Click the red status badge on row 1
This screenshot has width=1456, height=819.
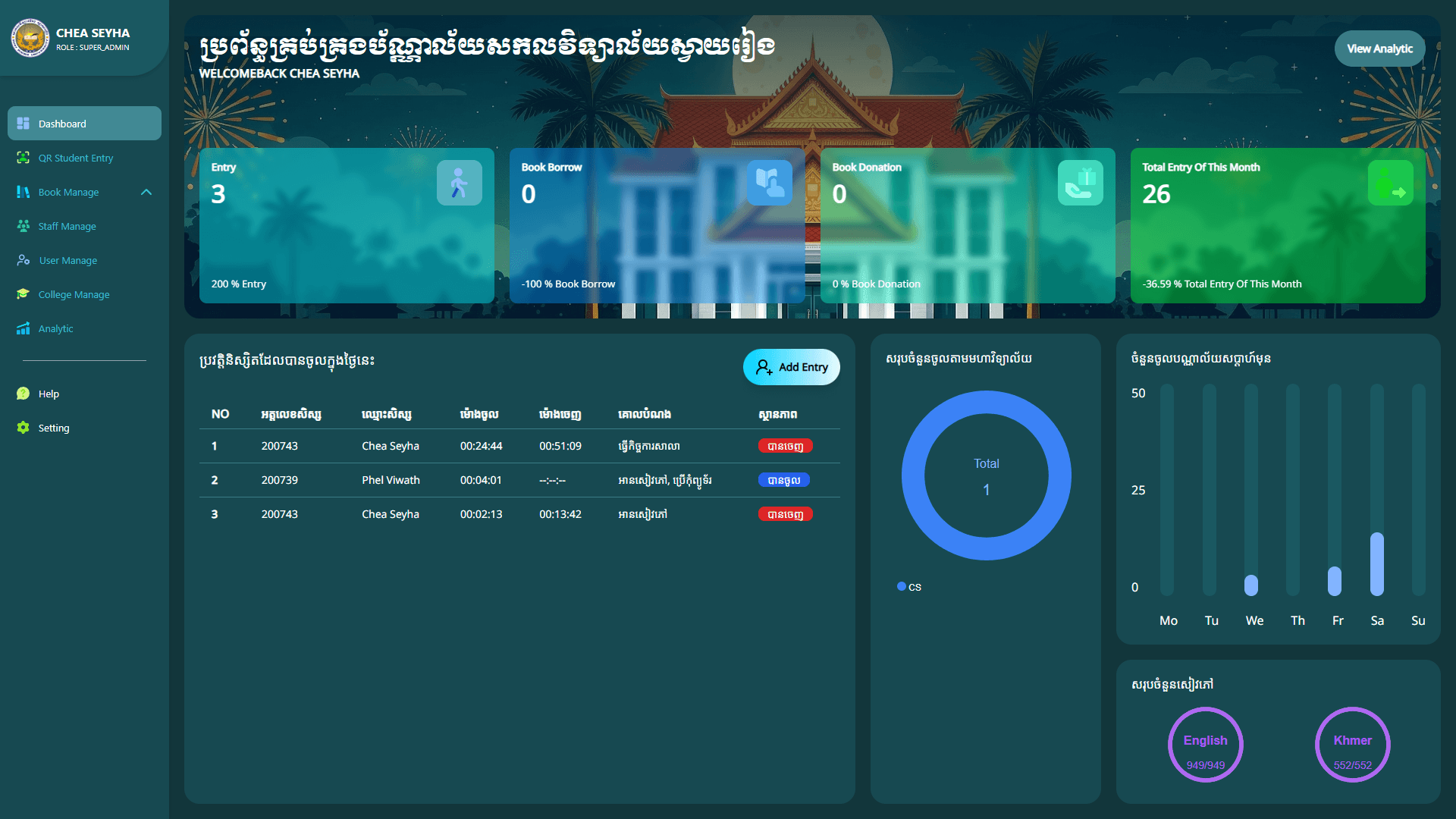coord(784,446)
